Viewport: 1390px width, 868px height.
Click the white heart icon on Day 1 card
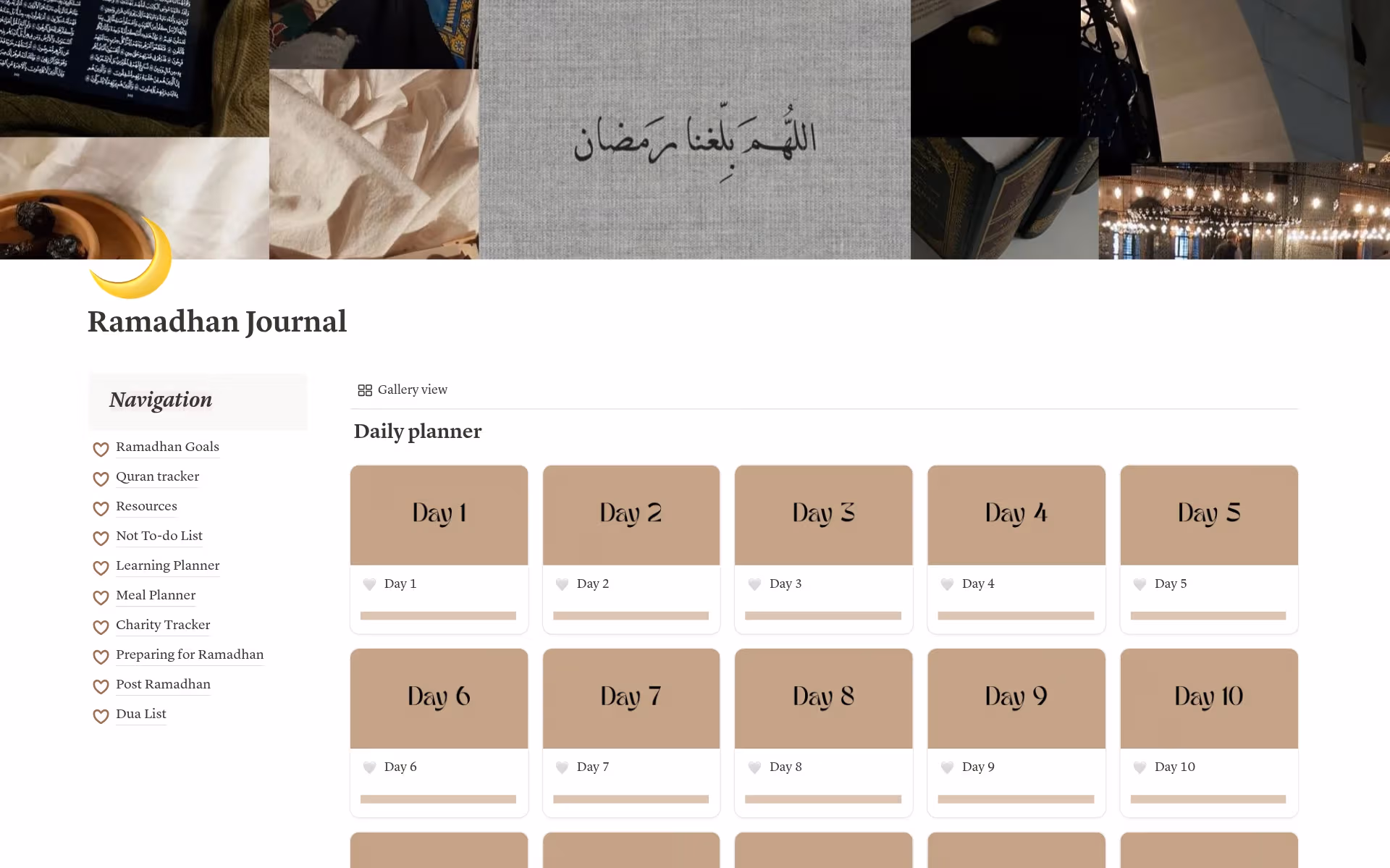point(369,584)
